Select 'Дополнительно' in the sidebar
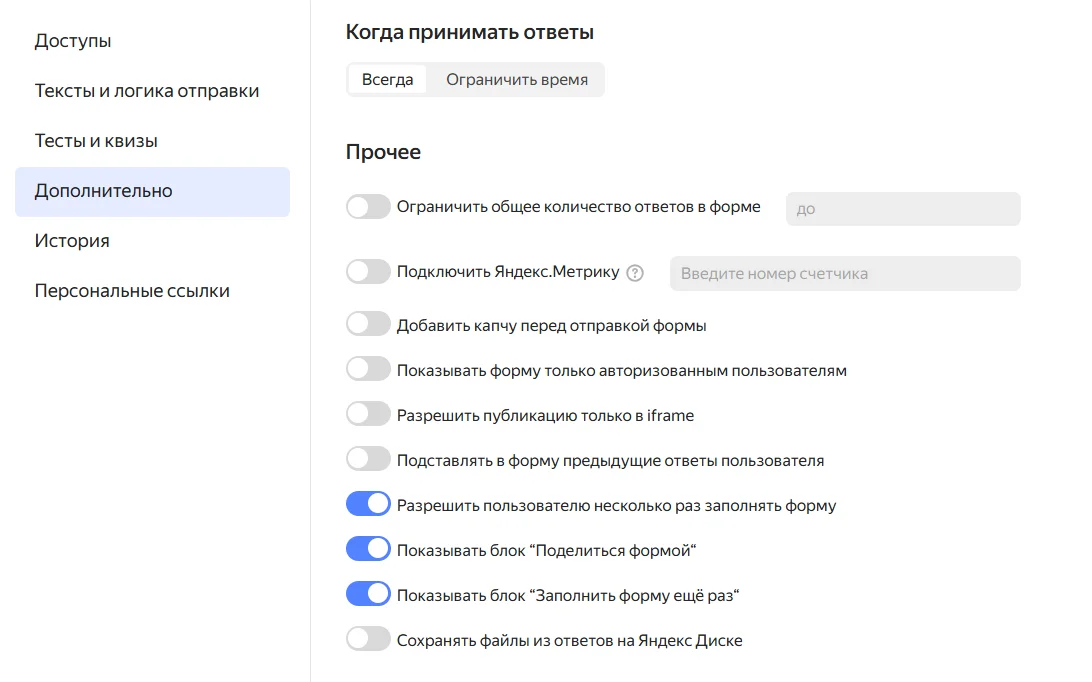Image resolution: width=1092 pixels, height=682 pixels. [x=103, y=191]
